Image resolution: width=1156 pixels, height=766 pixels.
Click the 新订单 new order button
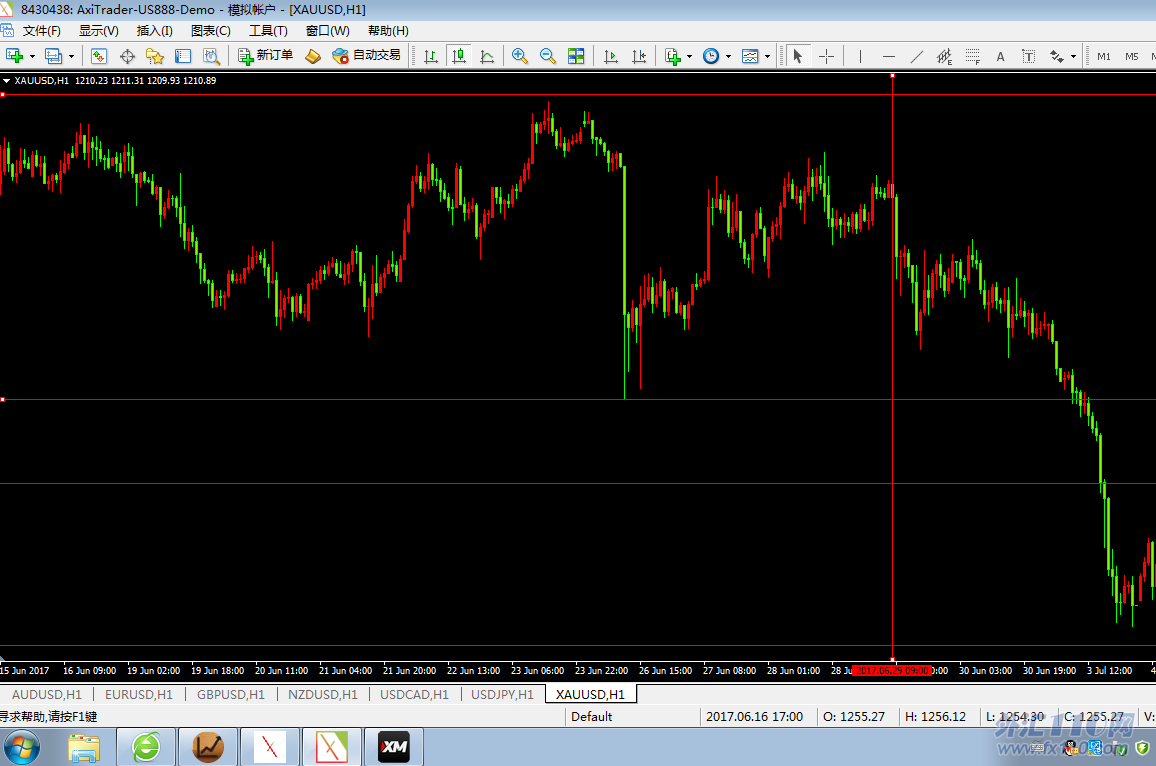(265, 56)
